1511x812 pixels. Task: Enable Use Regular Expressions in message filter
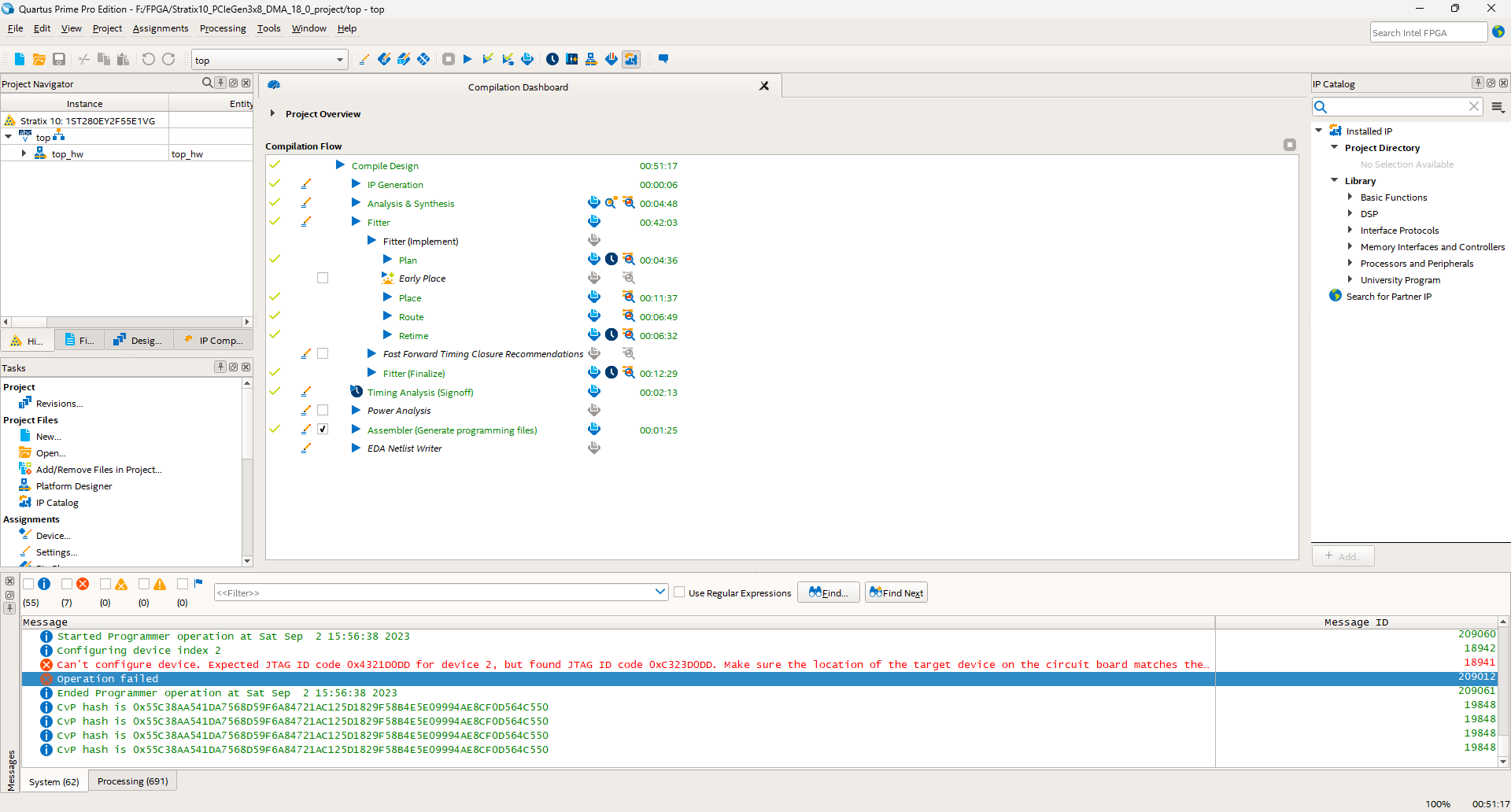coord(679,592)
